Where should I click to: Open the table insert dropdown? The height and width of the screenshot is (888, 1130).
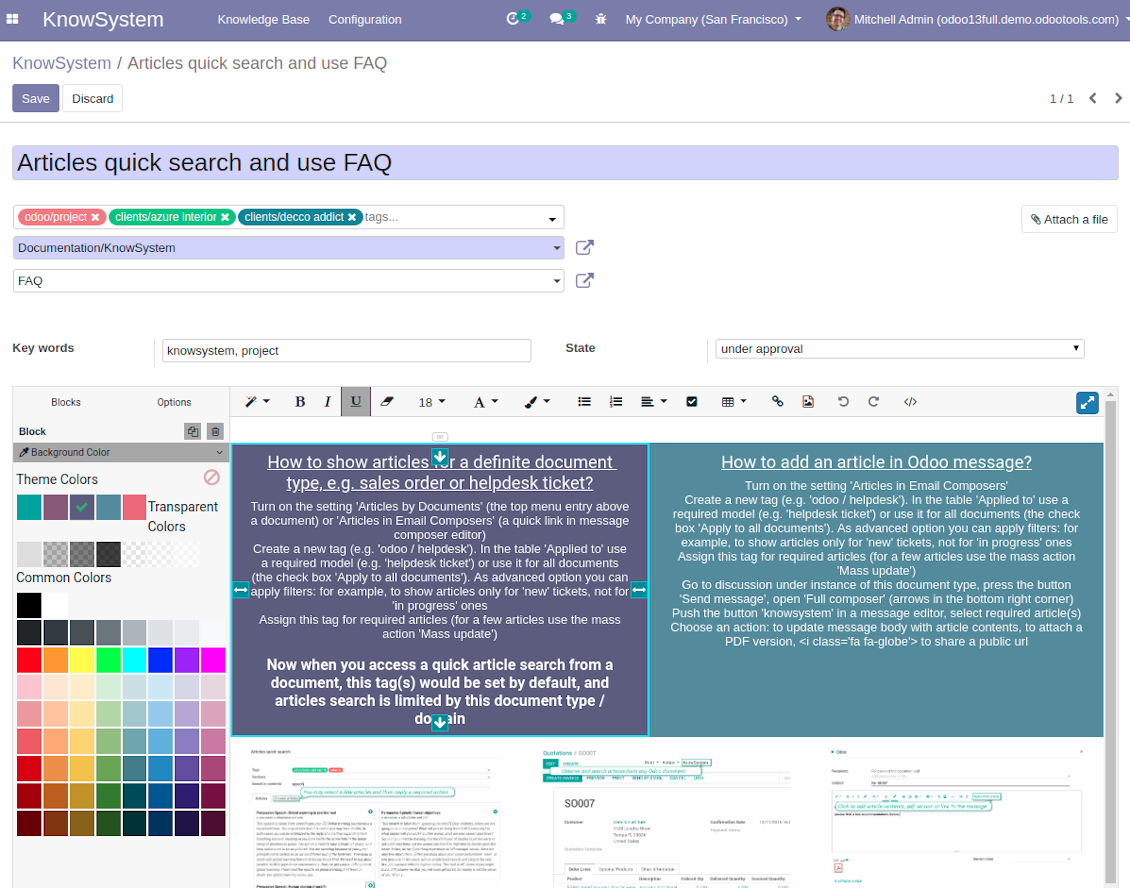pos(734,402)
